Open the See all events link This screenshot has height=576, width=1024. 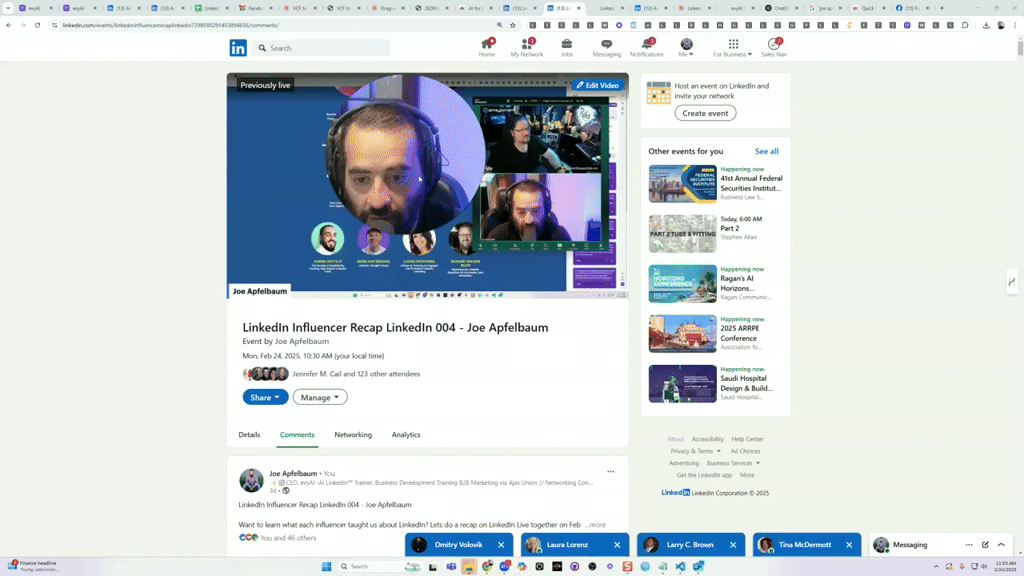pos(767,152)
